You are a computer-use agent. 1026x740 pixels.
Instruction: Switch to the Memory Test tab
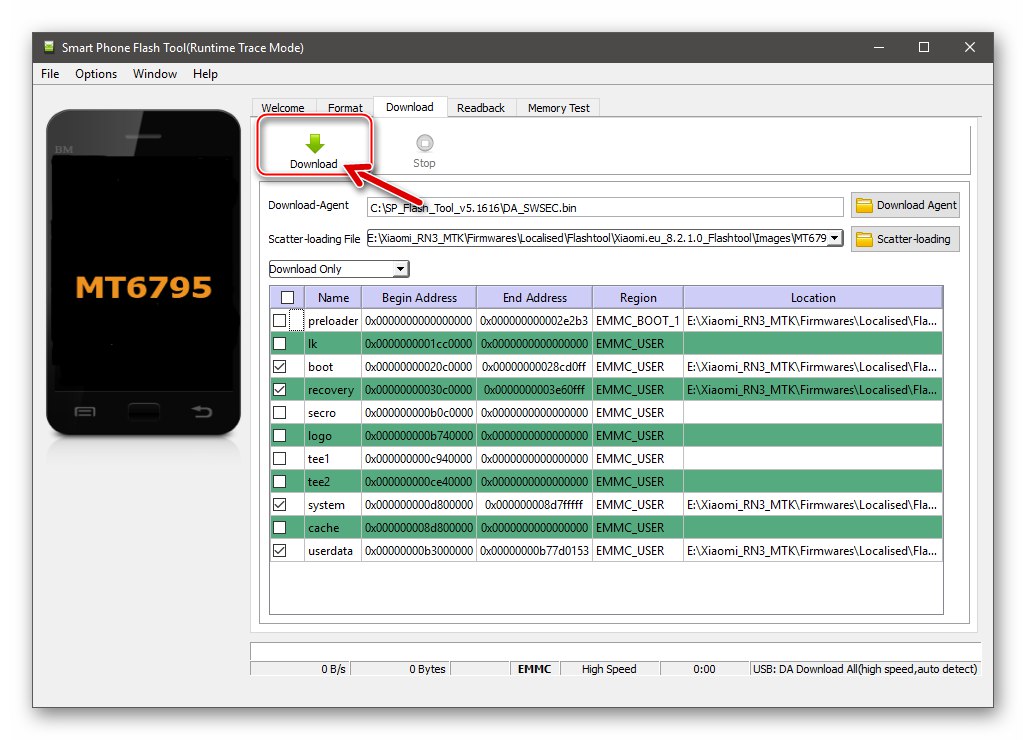(x=559, y=108)
